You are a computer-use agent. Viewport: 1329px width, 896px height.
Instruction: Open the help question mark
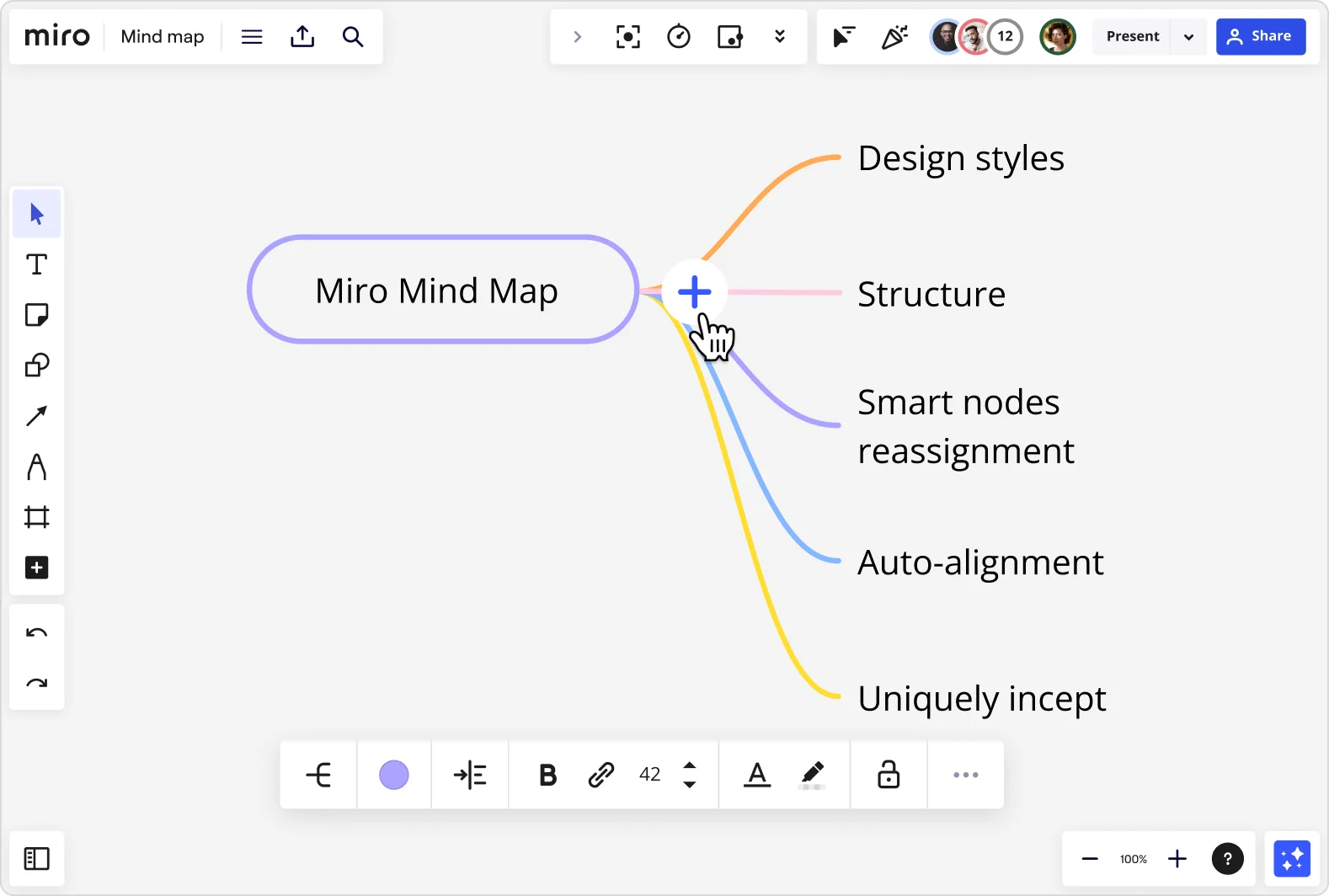[1228, 859]
